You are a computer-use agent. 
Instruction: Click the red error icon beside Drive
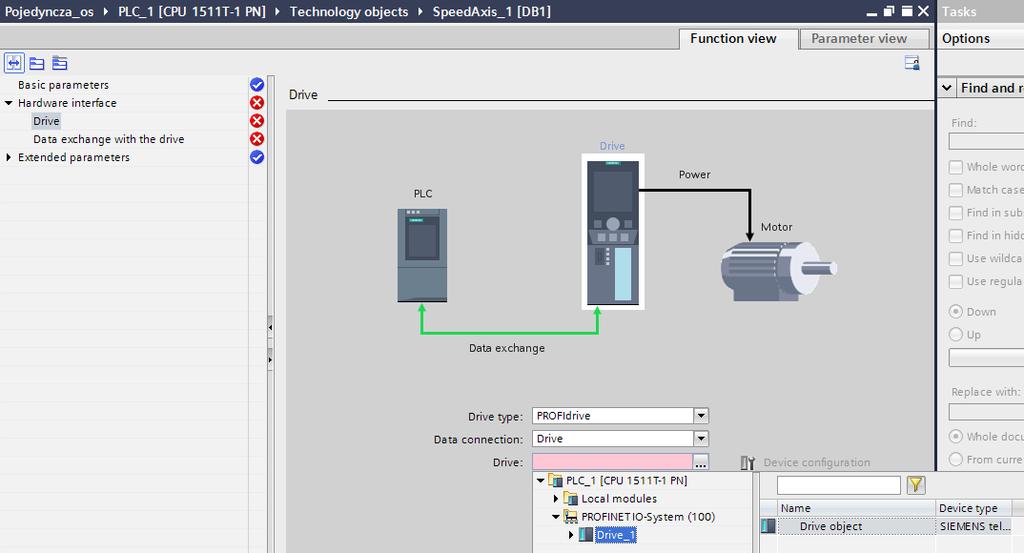pyautogui.click(x=257, y=121)
